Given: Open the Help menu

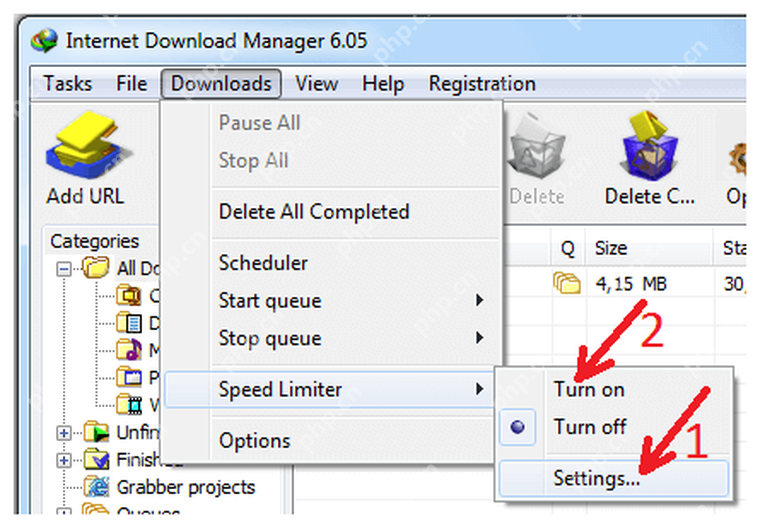Looking at the screenshot, I should (x=383, y=84).
